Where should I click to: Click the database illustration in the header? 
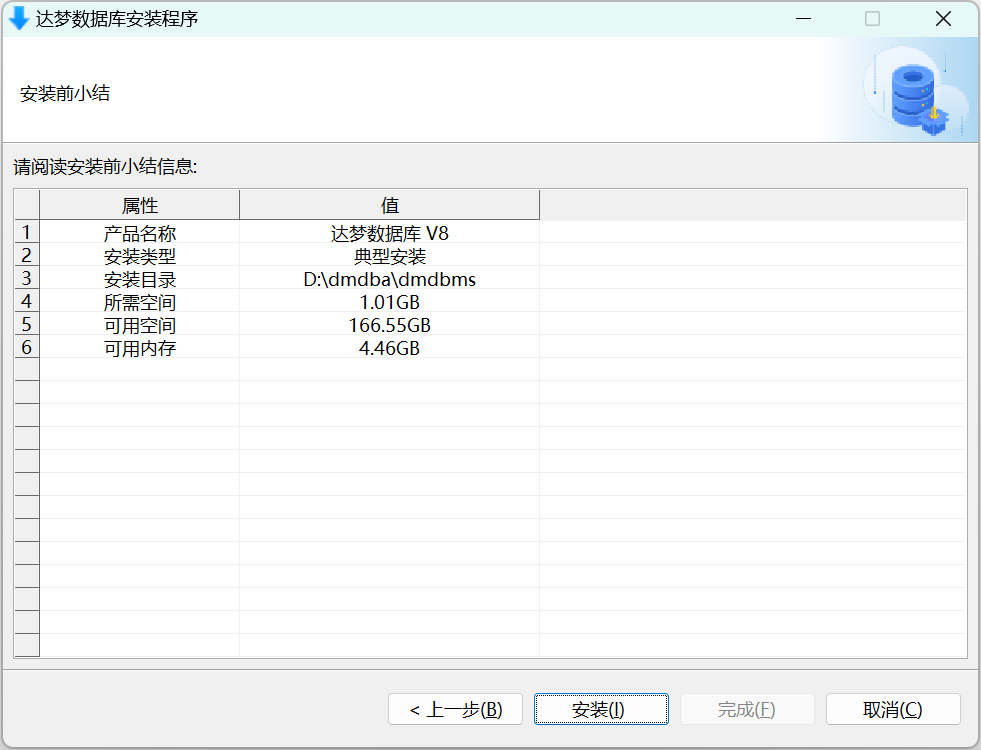(916, 91)
